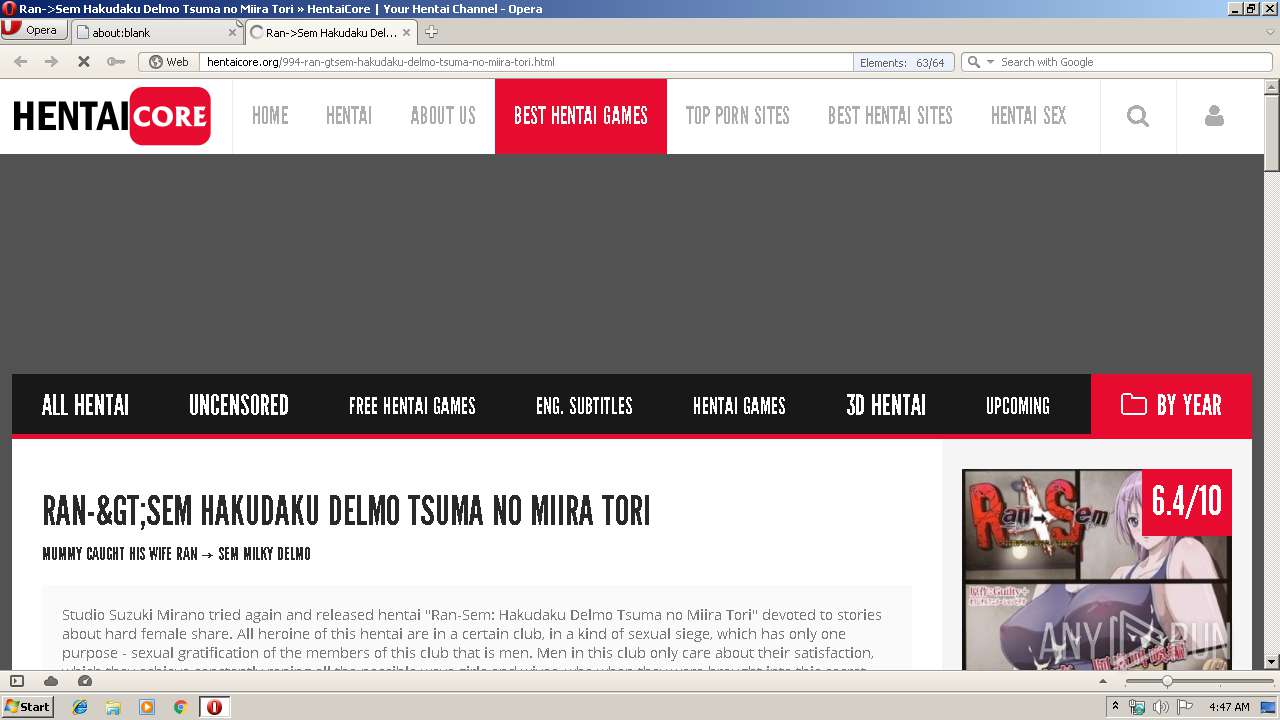Launch Google Chrome from taskbar
This screenshot has width=1280, height=720.
(180, 707)
